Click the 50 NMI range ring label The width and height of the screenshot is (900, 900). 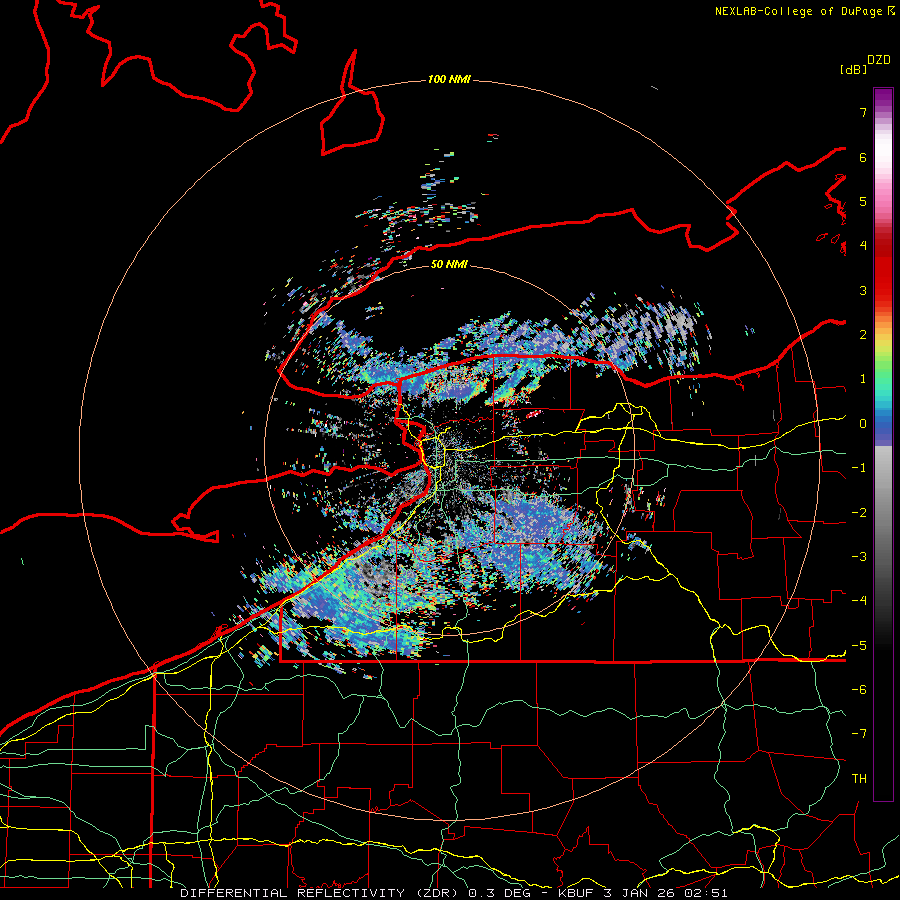click(449, 265)
